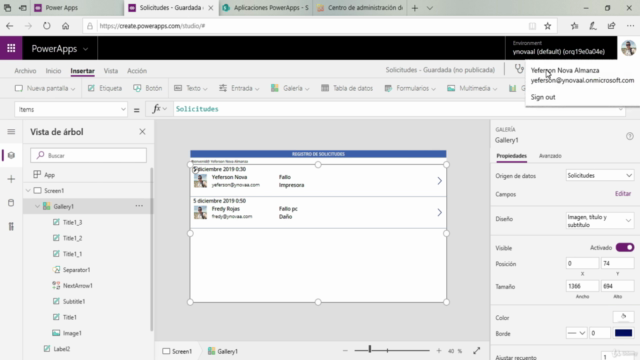The image size is (640, 360).
Task: Click the browser share icon
Action: (x=611, y=26)
